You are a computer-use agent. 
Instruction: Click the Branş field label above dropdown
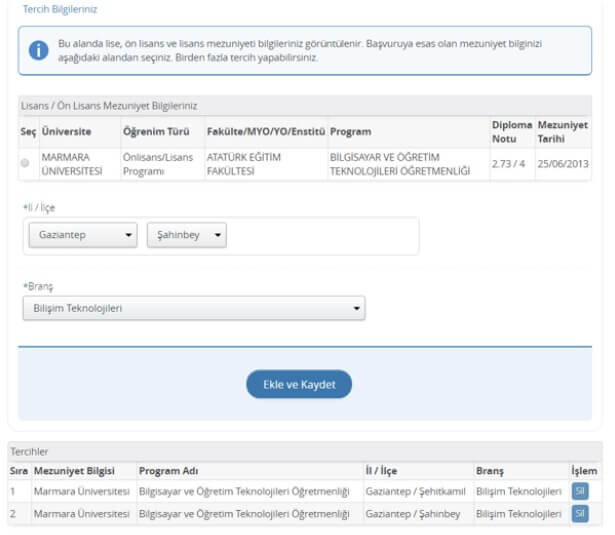38,286
